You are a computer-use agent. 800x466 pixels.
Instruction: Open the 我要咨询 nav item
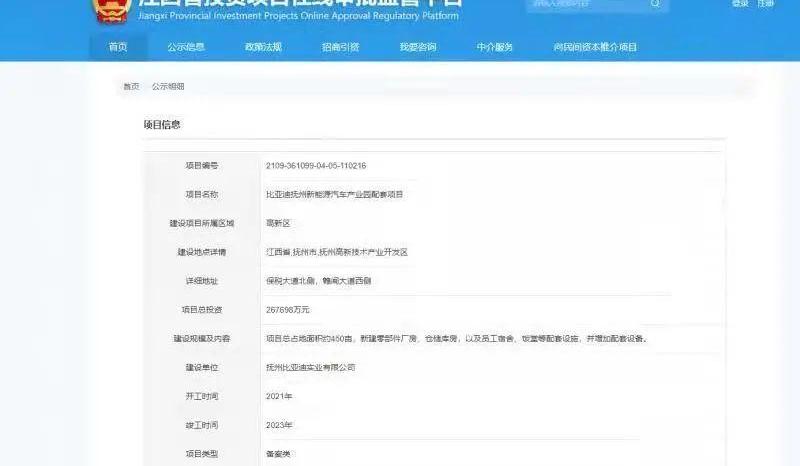[418, 47]
